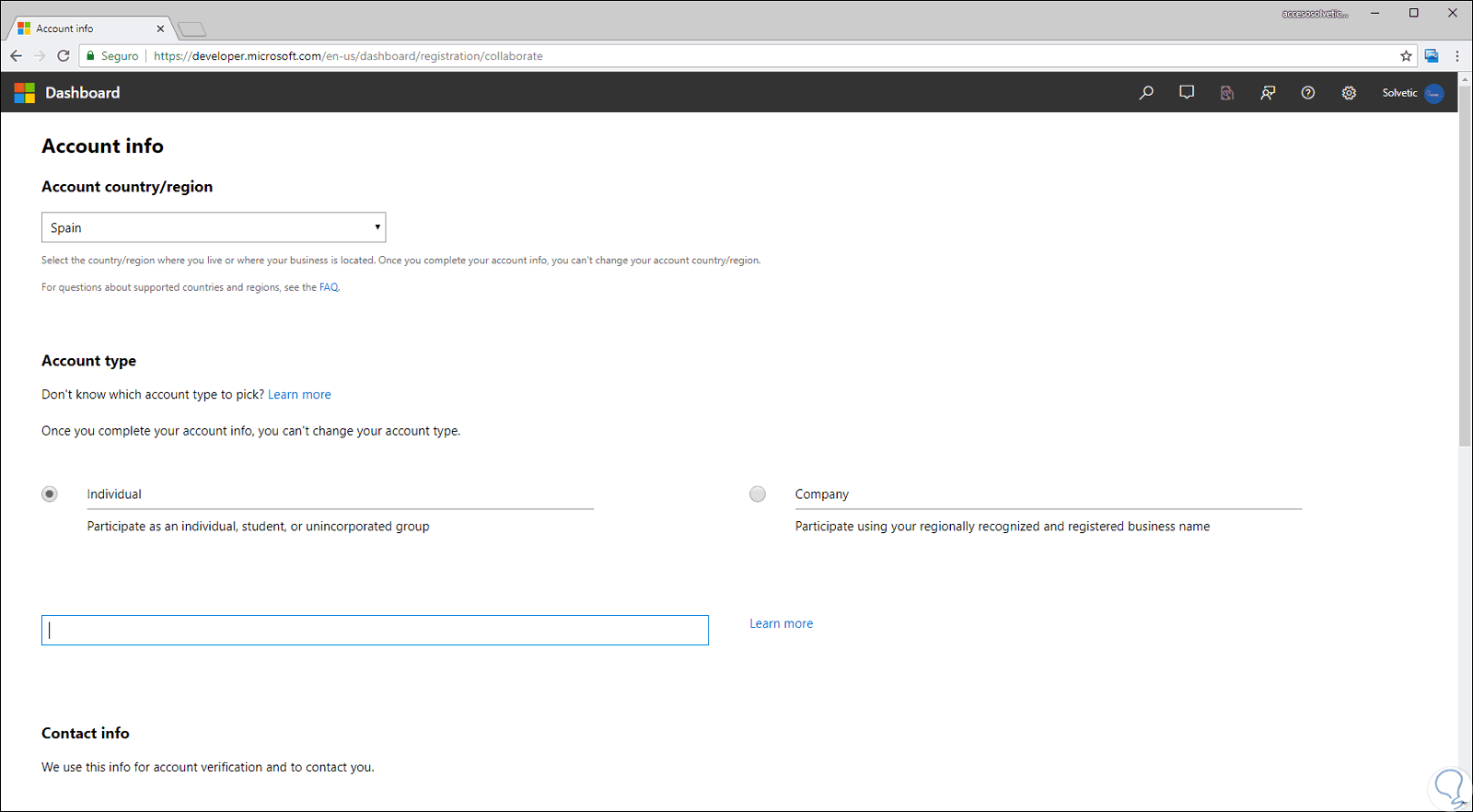Expand the Spain country/region dropdown
Image resolution: width=1473 pixels, height=812 pixels.
tap(214, 227)
